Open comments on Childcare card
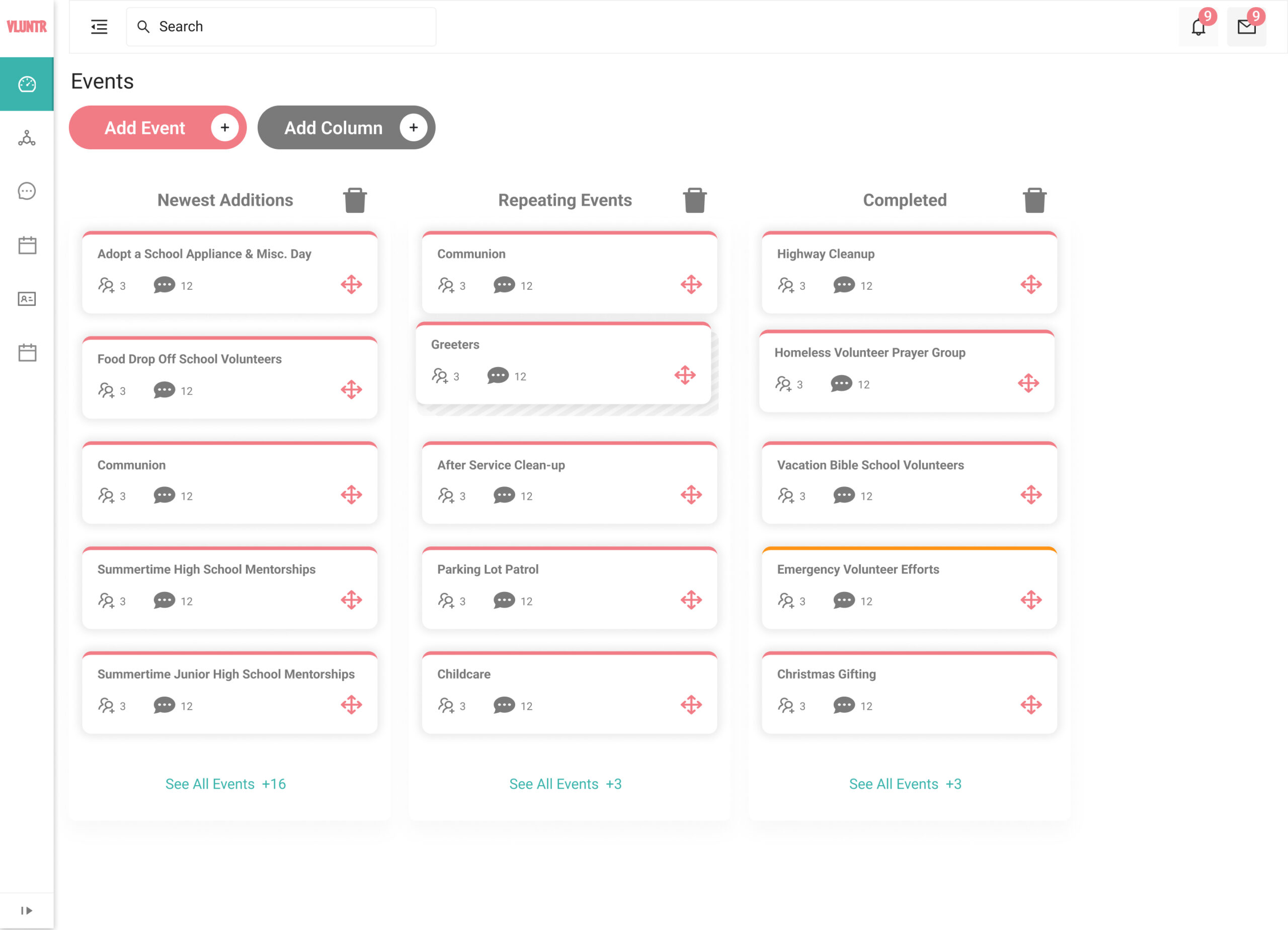The height and width of the screenshot is (930, 1288). tap(504, 705)
